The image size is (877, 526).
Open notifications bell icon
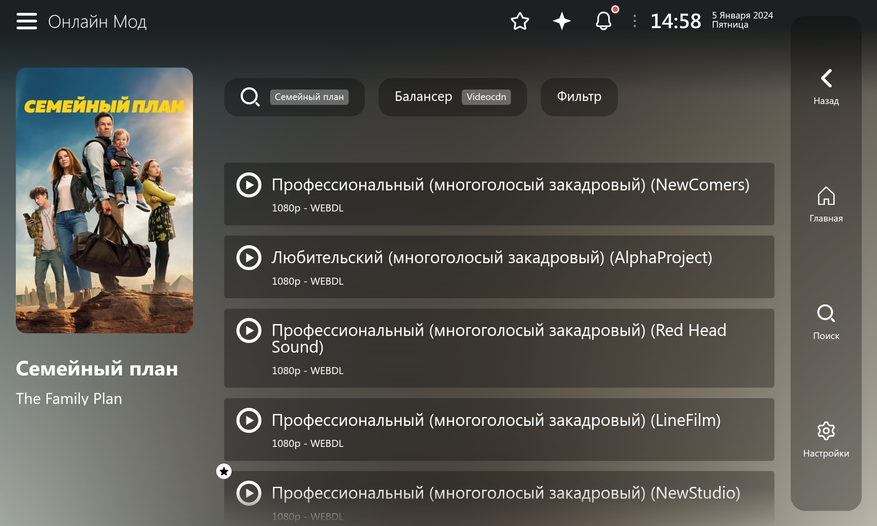tap(604, 21)
